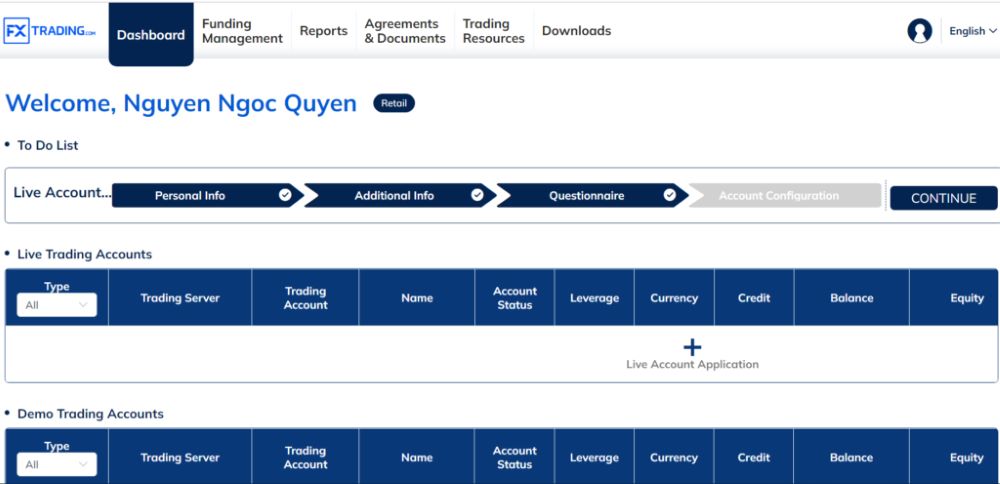The image size is (1000, 484).
Task: Click the plus icon for Live Account Application
Action: [x=692, y=347]
